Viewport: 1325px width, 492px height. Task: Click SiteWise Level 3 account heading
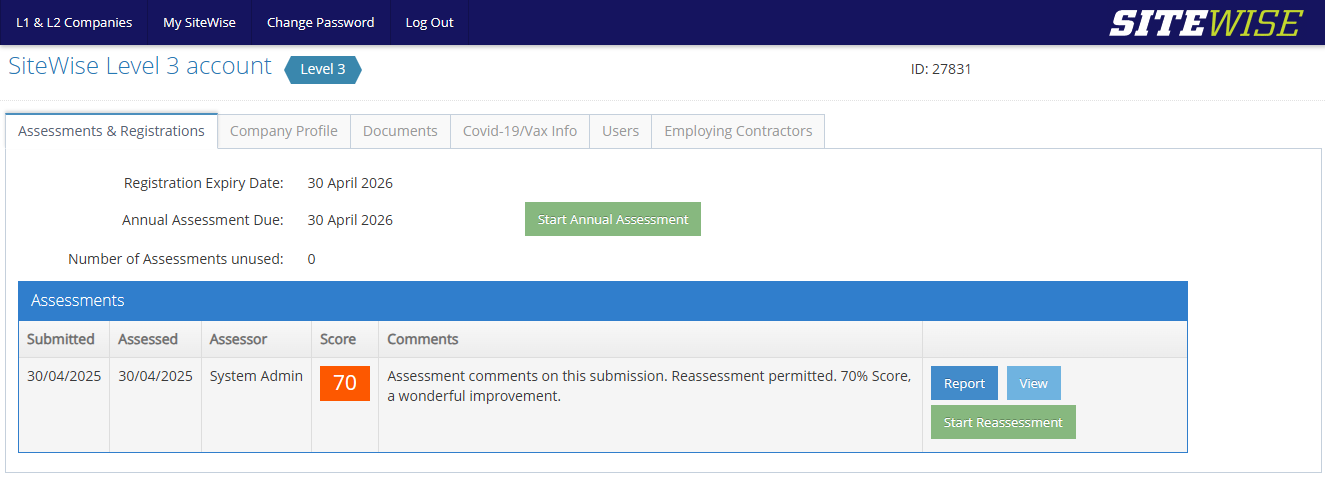pyautogui.click(x=140, y=66)
